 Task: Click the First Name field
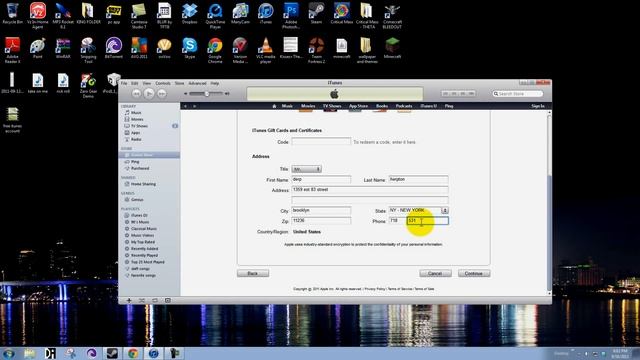tap(321, 180)
